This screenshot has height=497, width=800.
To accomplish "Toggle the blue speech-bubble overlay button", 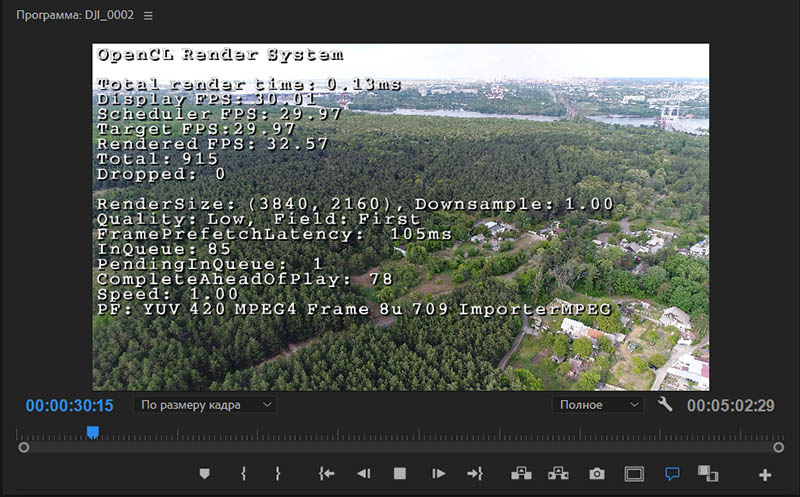I will [672, 474].
